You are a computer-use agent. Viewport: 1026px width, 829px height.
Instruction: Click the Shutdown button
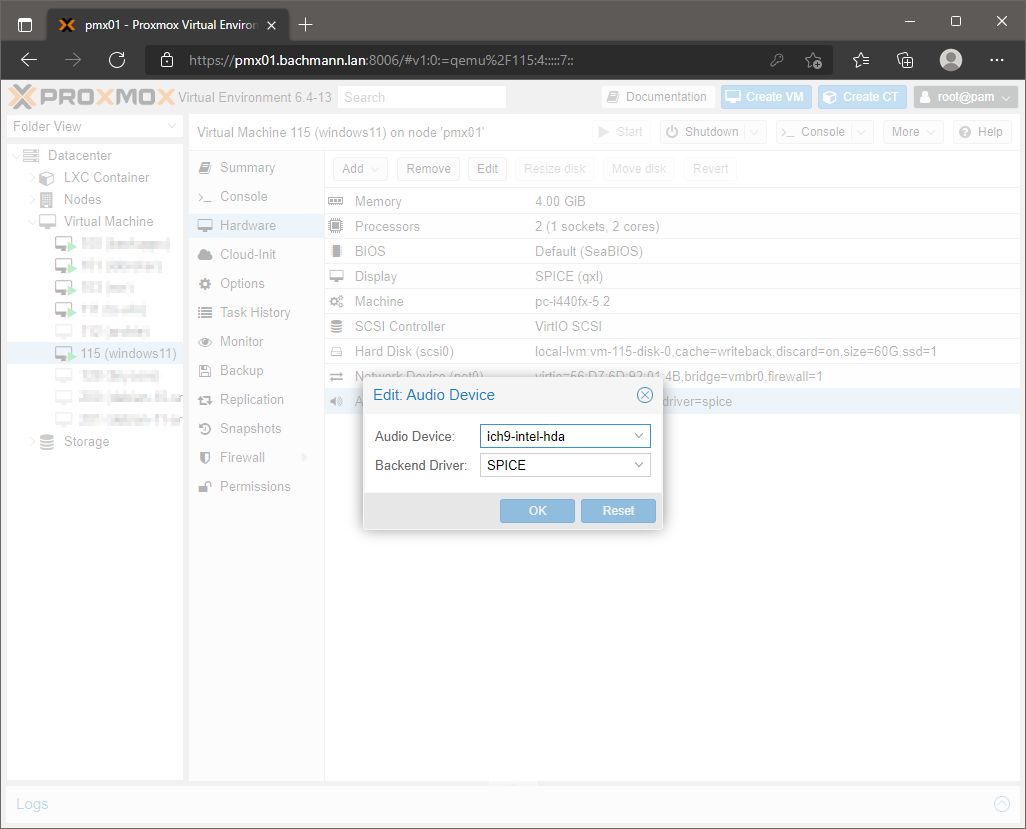tap(703, 132)
